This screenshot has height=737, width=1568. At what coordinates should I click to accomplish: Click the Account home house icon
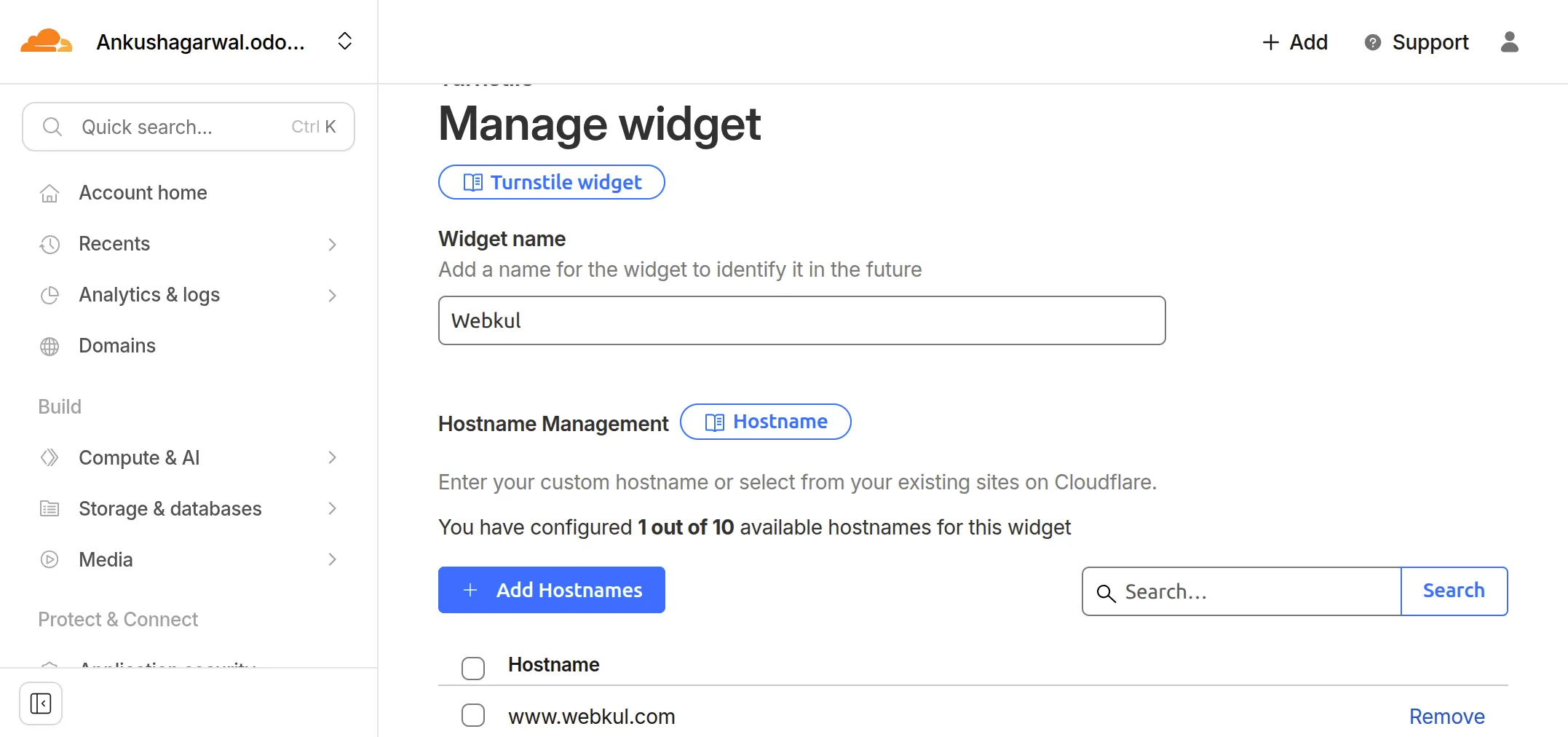pyautogui.click(x=50, y=193)
